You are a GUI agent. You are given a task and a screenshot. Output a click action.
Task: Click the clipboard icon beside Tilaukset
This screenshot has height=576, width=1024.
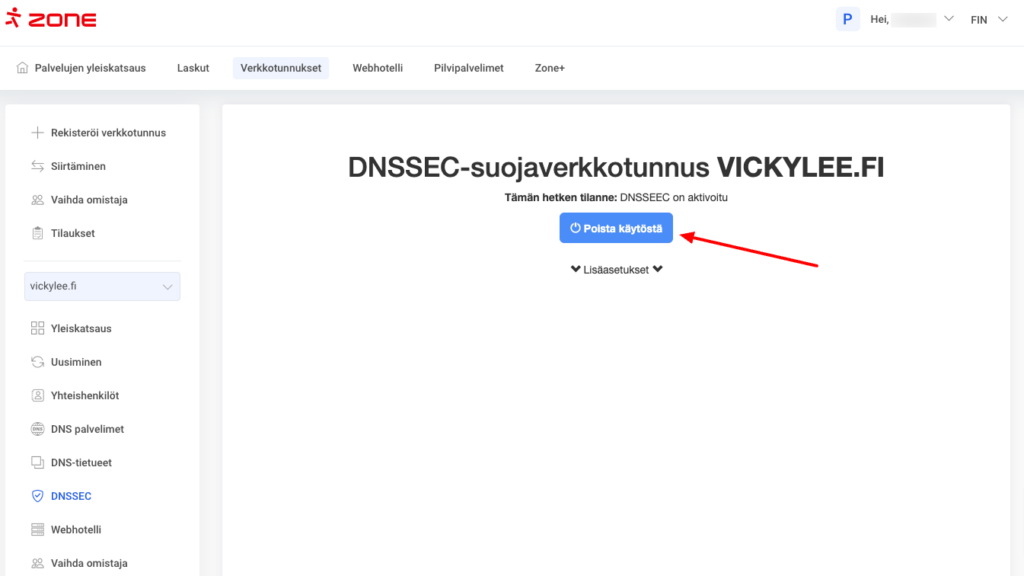(x=37, y=233)
